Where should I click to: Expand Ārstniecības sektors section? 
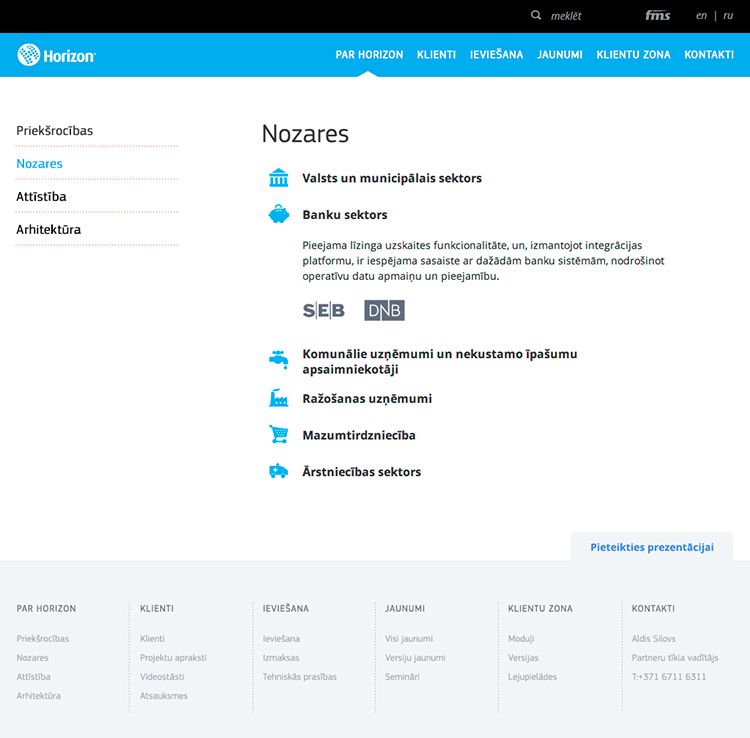click(362, 472)
